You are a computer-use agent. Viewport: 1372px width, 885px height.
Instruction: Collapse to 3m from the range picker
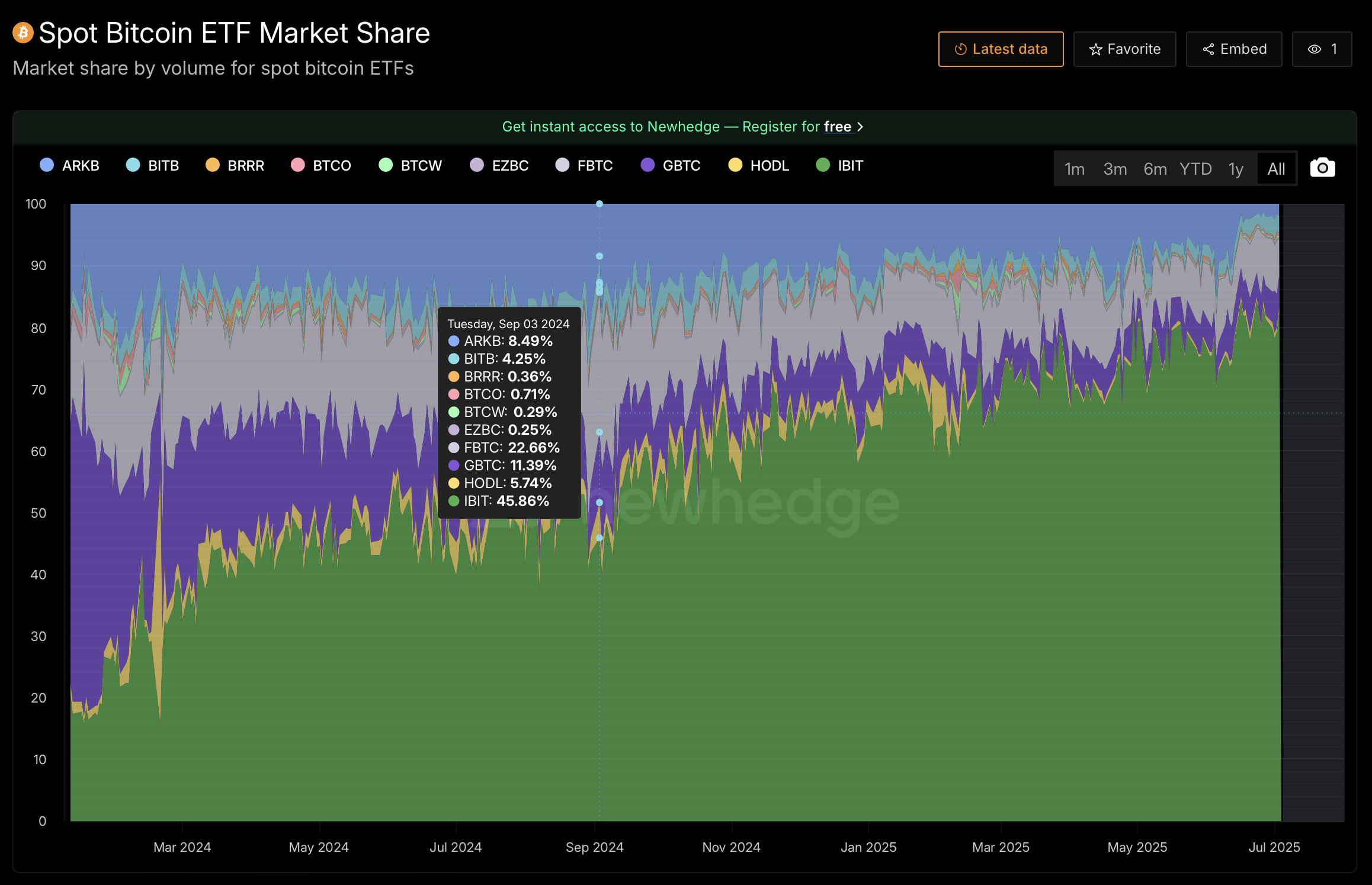(1115, 168)
